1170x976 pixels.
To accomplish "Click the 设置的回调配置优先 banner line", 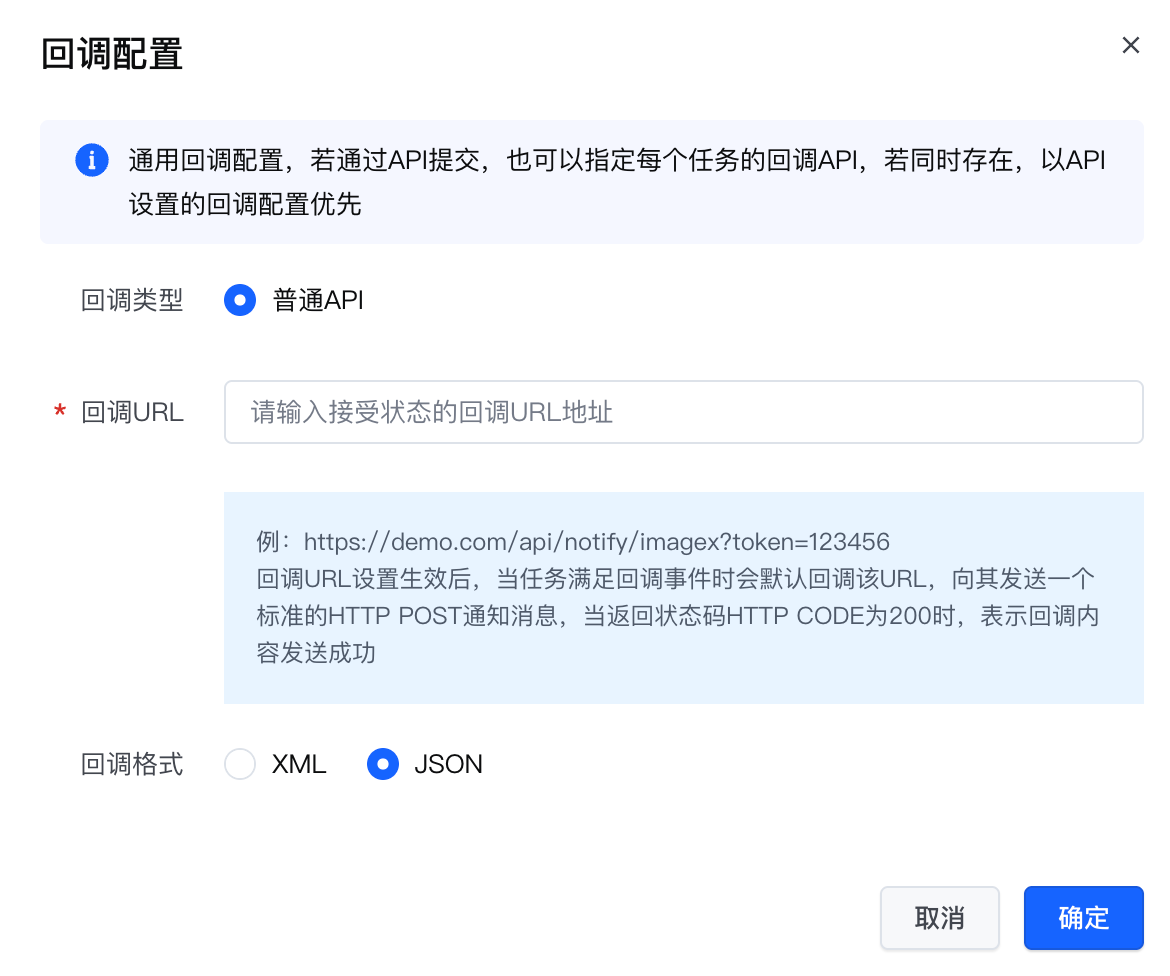I will pos(245,205).
